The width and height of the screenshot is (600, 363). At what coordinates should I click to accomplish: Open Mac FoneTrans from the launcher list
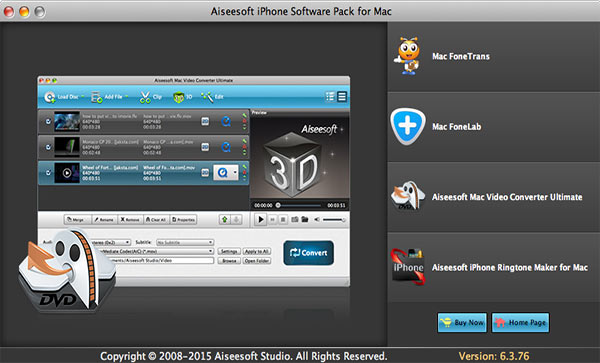(494, 57)
